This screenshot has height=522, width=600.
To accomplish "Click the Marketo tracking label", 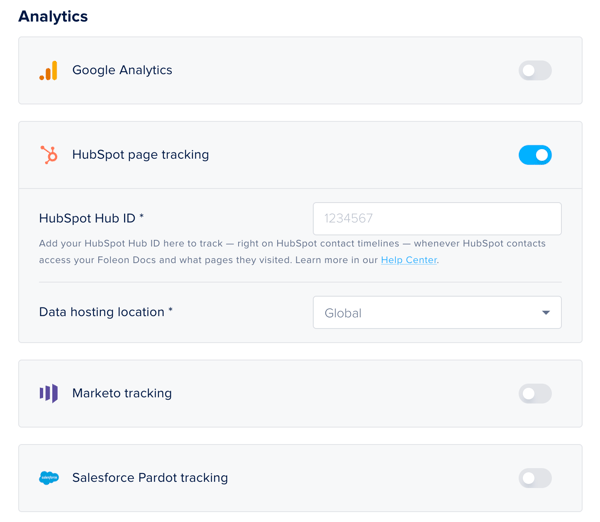I will click(122, 393).
